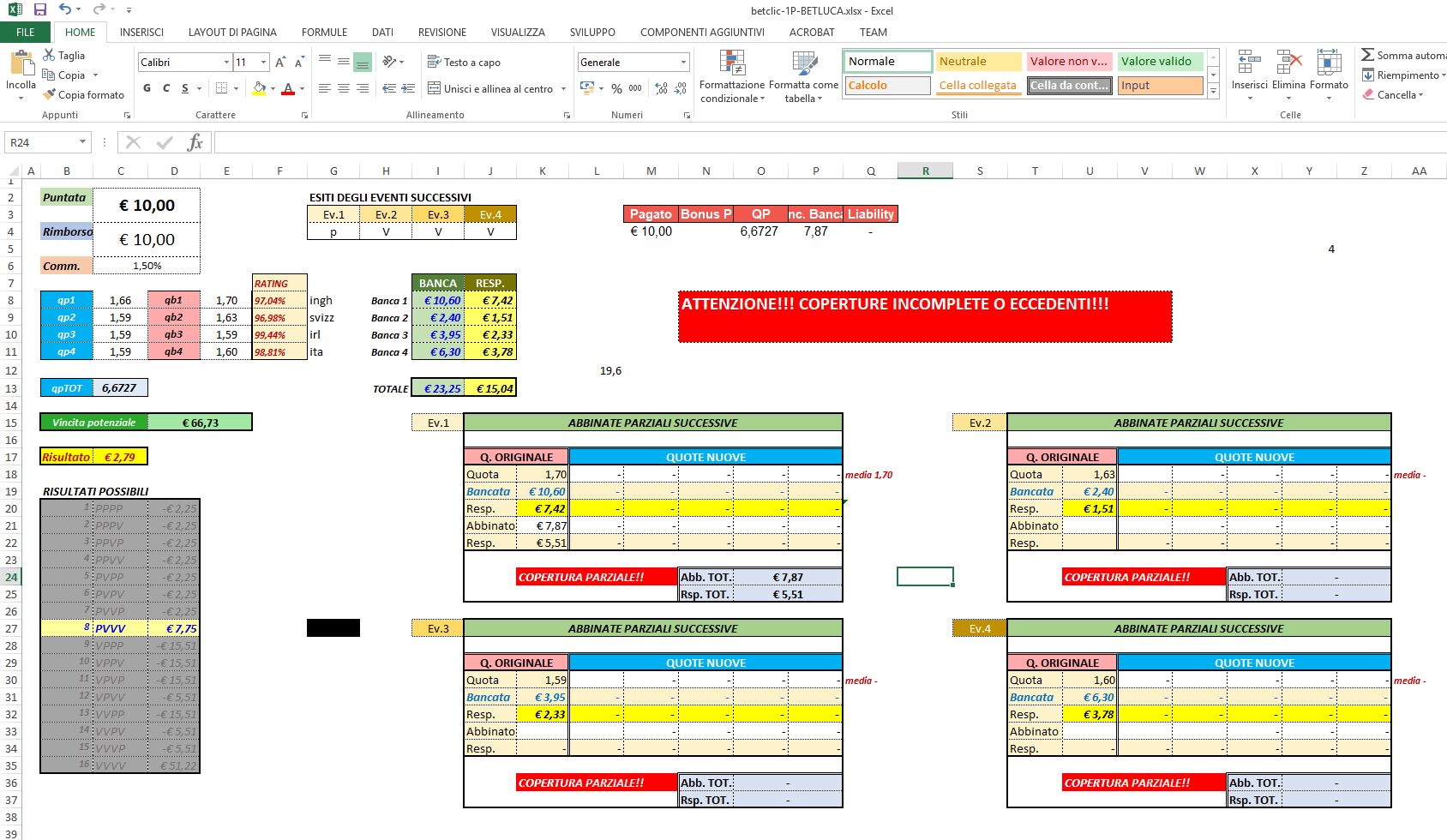Open Formatta come tabella menu

click(x=803, y=76)
